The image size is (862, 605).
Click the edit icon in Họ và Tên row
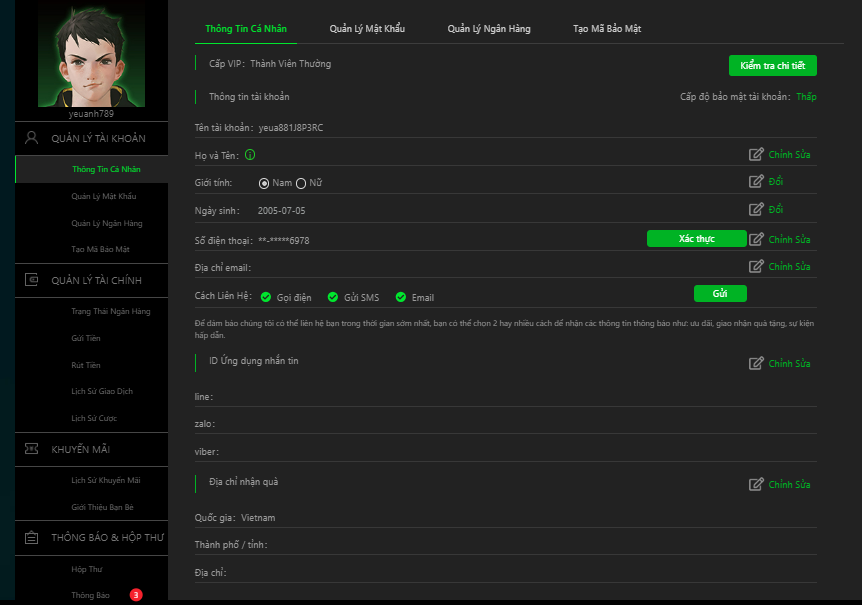click(x=756, y=154)
